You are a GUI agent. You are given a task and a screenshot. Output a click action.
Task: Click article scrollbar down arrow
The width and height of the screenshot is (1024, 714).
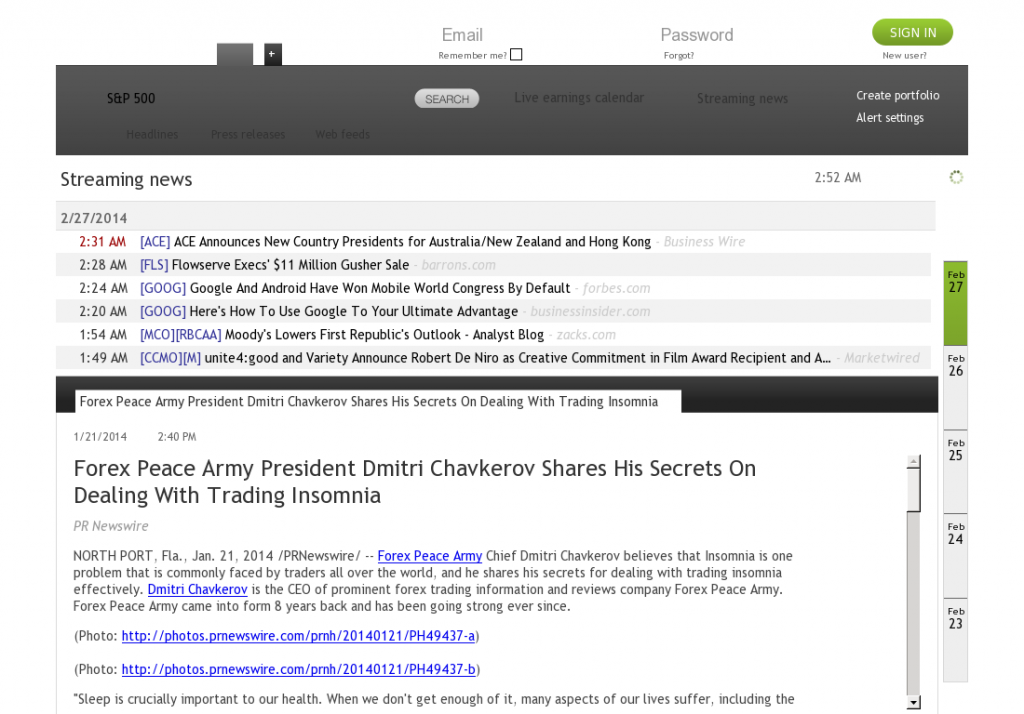(x=914, y=702)
